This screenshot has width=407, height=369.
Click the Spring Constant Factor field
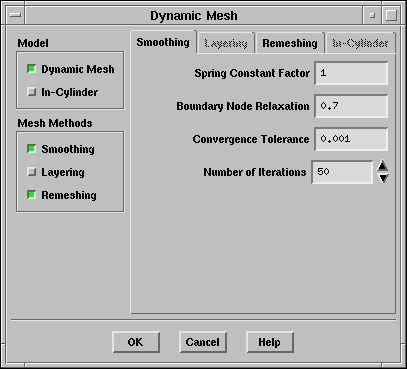point(351,73)
